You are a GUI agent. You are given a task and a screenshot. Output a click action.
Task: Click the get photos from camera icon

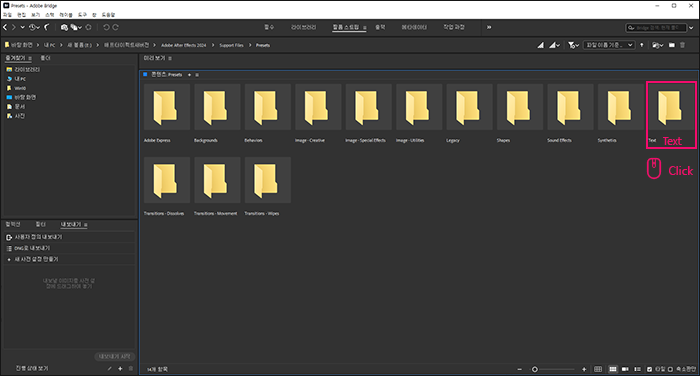tap(64, 27)
